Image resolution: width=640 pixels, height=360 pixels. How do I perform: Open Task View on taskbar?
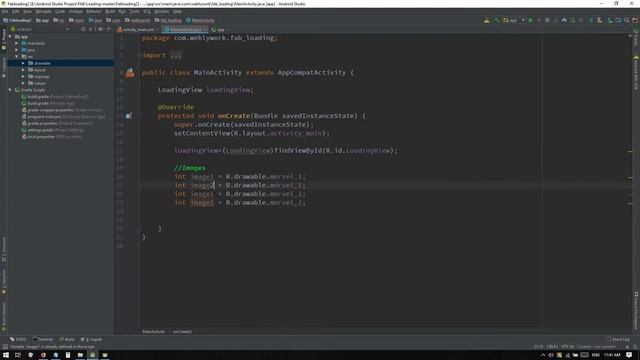(x=18, y=355)
